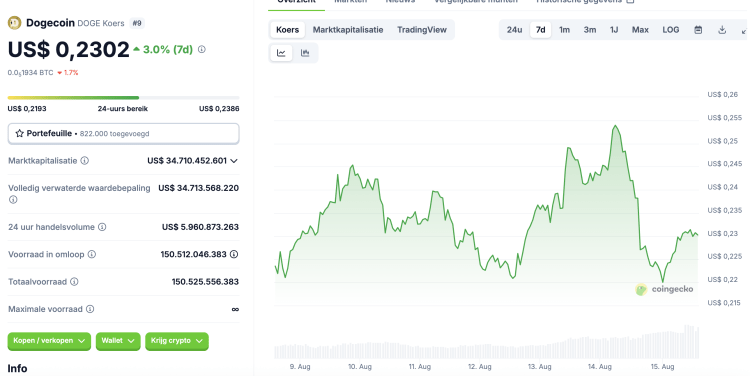Add Dogecoin to Portefeuille
The height and width of the screenshot is (376, 750).
[x=123, y=133]
